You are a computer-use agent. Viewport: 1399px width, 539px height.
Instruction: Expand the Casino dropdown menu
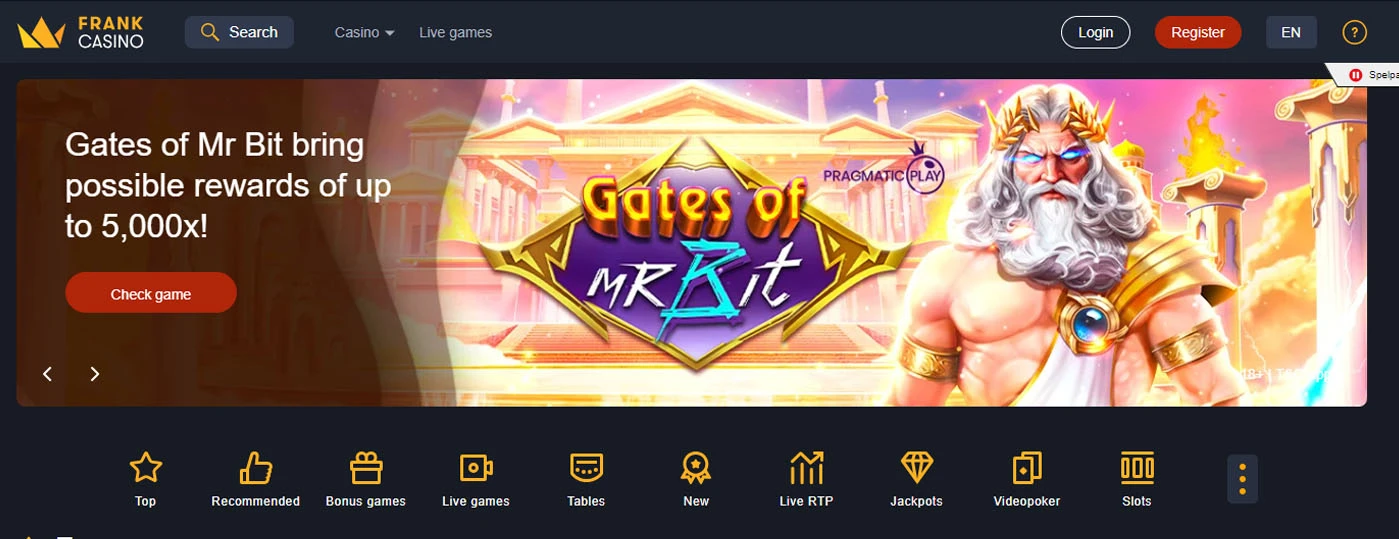coord(365,32)
